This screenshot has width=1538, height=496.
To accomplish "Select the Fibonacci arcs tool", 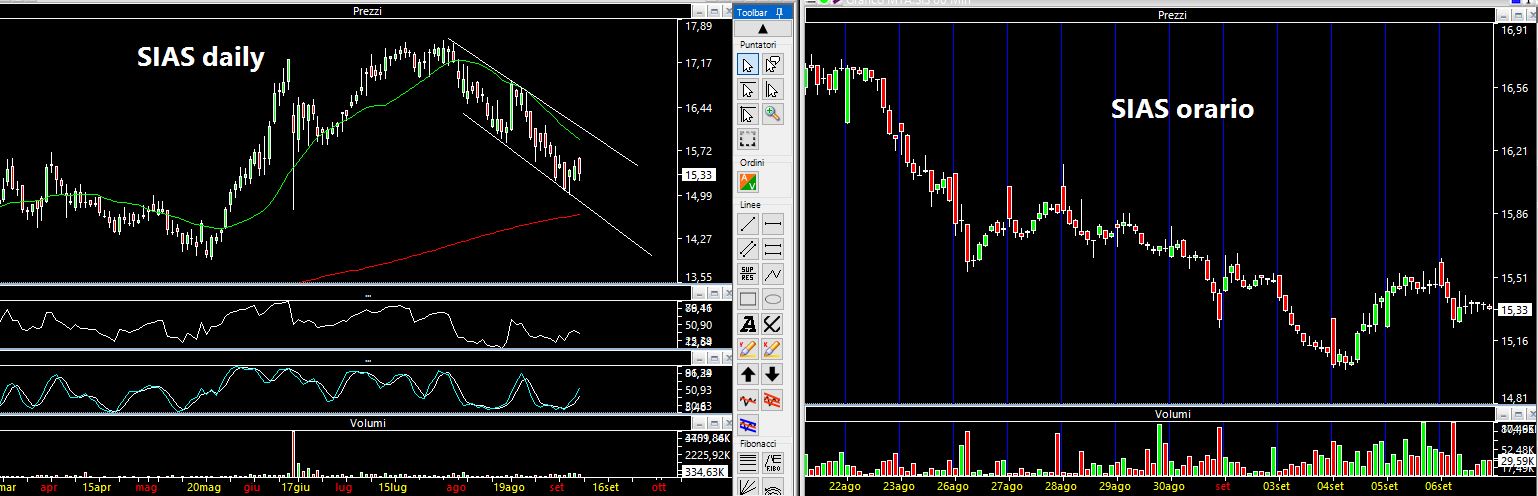I will pos(772,487).
